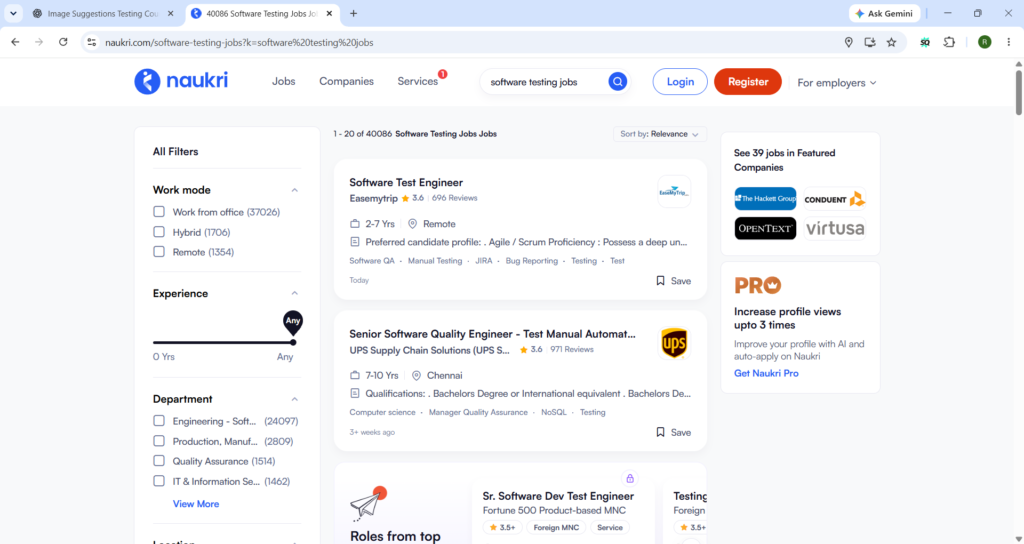Click UPS Supply Chain Solutions company name
This screenshot has height=544, width=1024.
click(x=429, y=350)
